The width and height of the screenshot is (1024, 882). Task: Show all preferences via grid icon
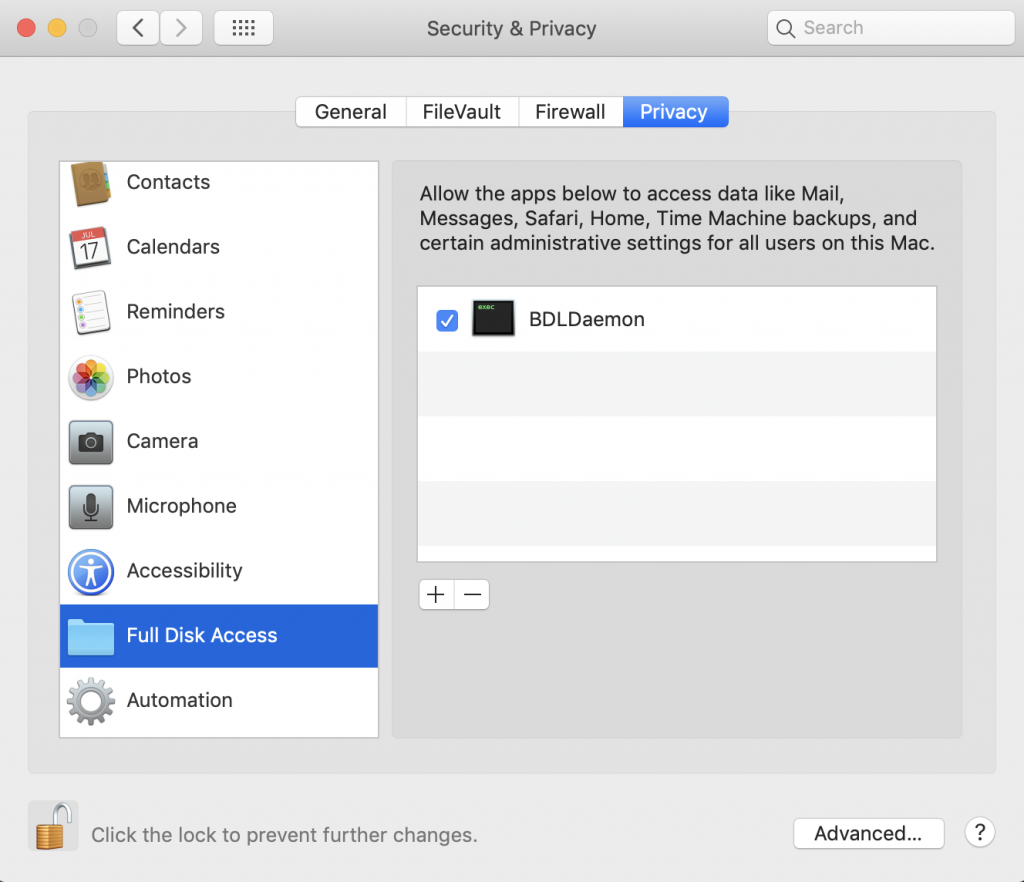[244, 28]
